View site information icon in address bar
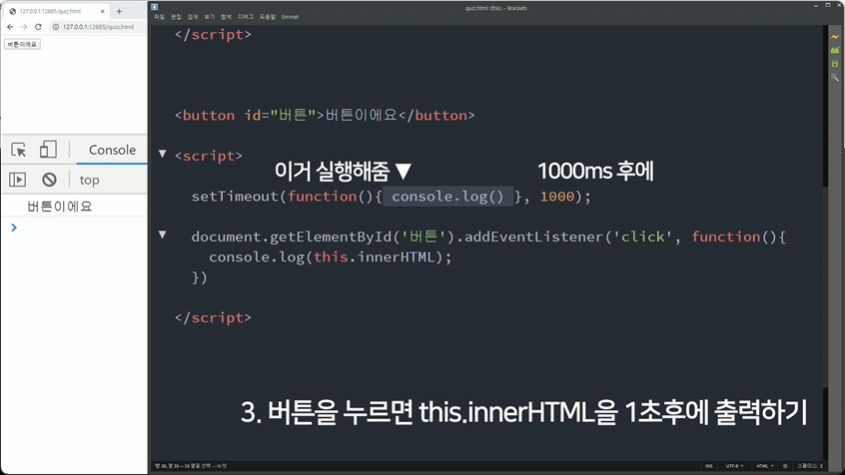The height and width of the screenshot is (475, 845). point(56,26)
